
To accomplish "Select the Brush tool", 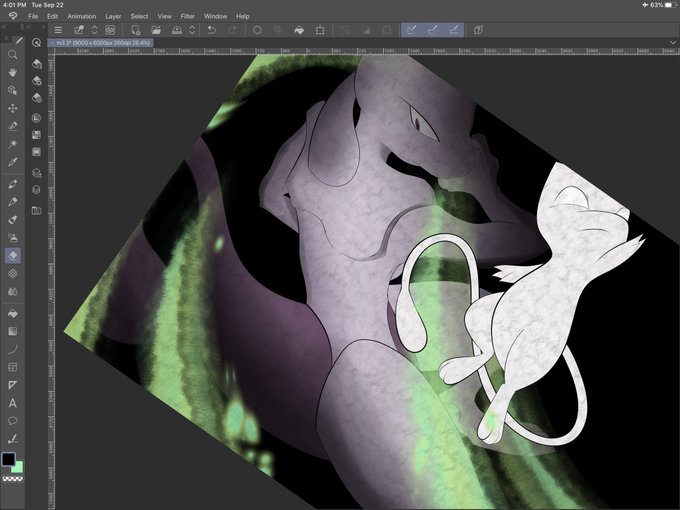I will pyautogui.click(x=13, y=220).
